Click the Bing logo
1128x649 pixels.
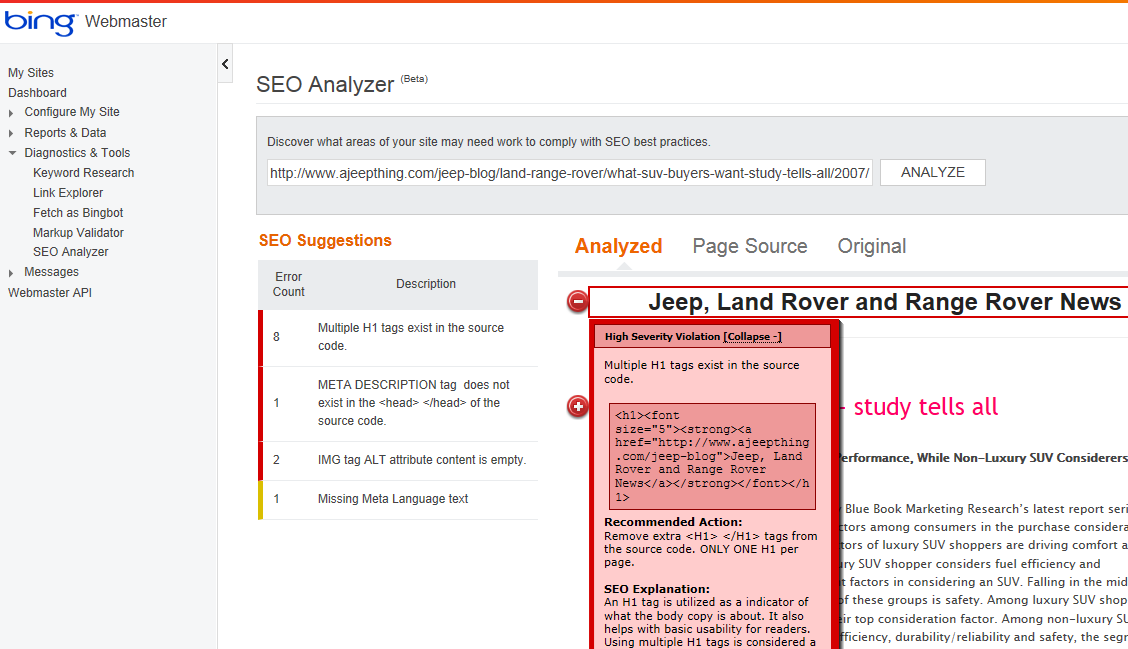[40, 22]
